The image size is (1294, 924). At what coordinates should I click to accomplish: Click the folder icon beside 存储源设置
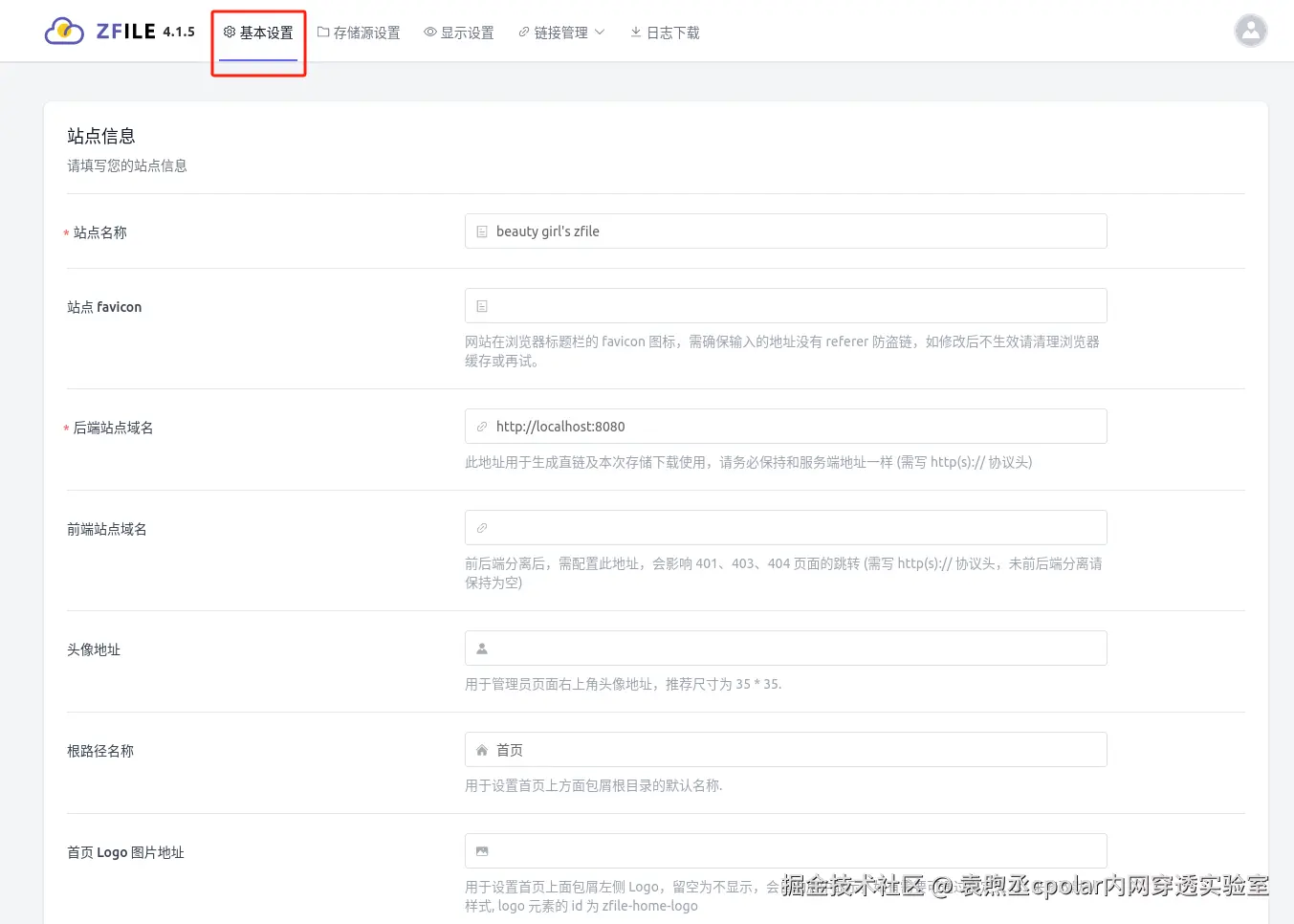coord(323,33)
